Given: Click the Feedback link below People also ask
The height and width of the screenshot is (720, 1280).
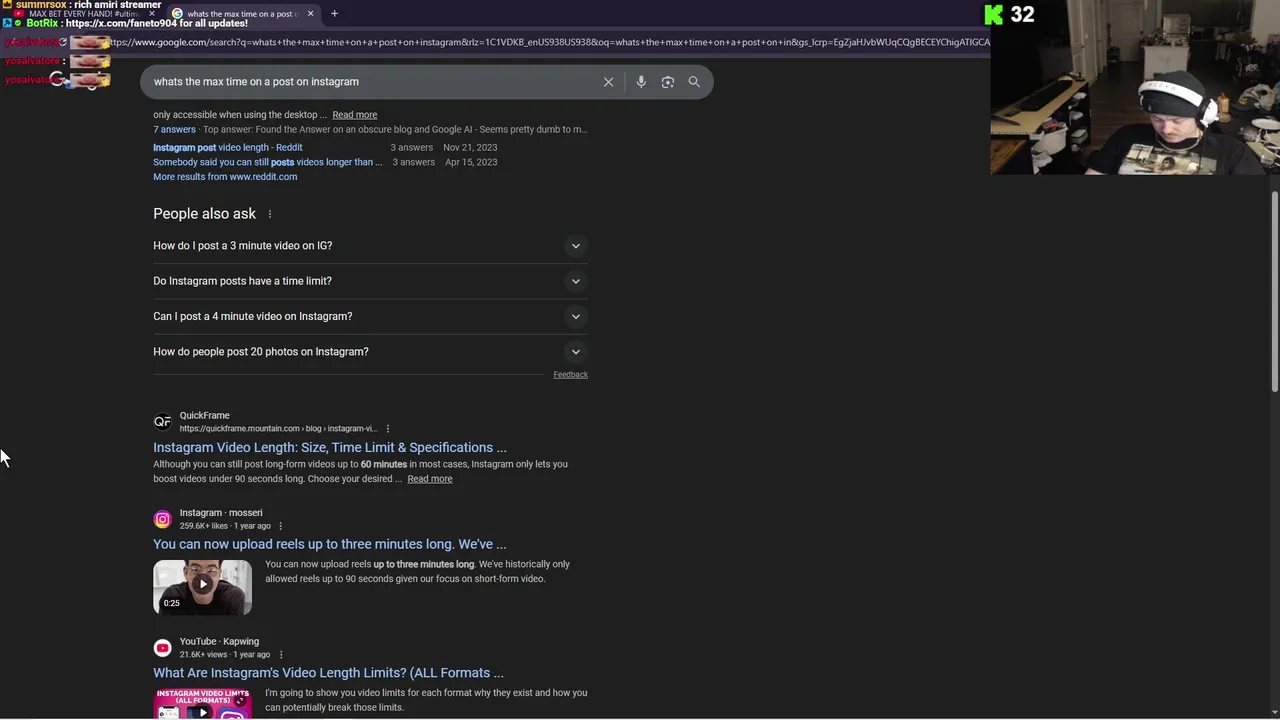Looking at the screenshot, I should 571,375.
